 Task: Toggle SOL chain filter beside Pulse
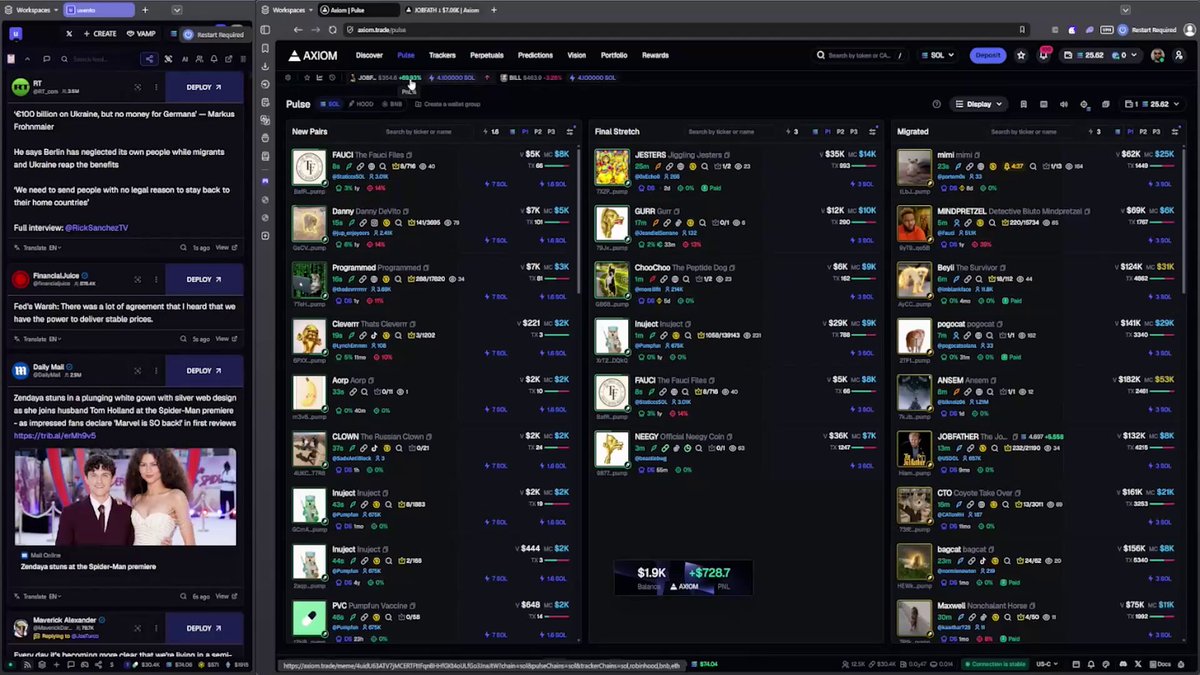coord(330,104)
